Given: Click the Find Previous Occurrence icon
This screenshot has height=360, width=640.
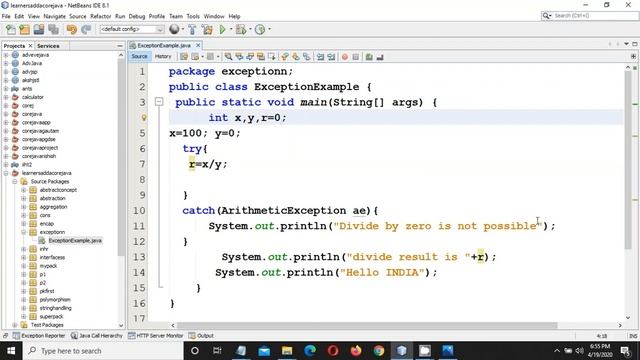Looking at the screenshot, I should (x=239, y=57).
